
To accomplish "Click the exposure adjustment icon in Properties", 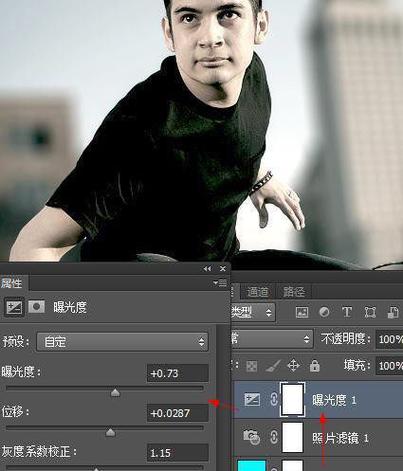I will pyautogui.click(x=14, y=307).
